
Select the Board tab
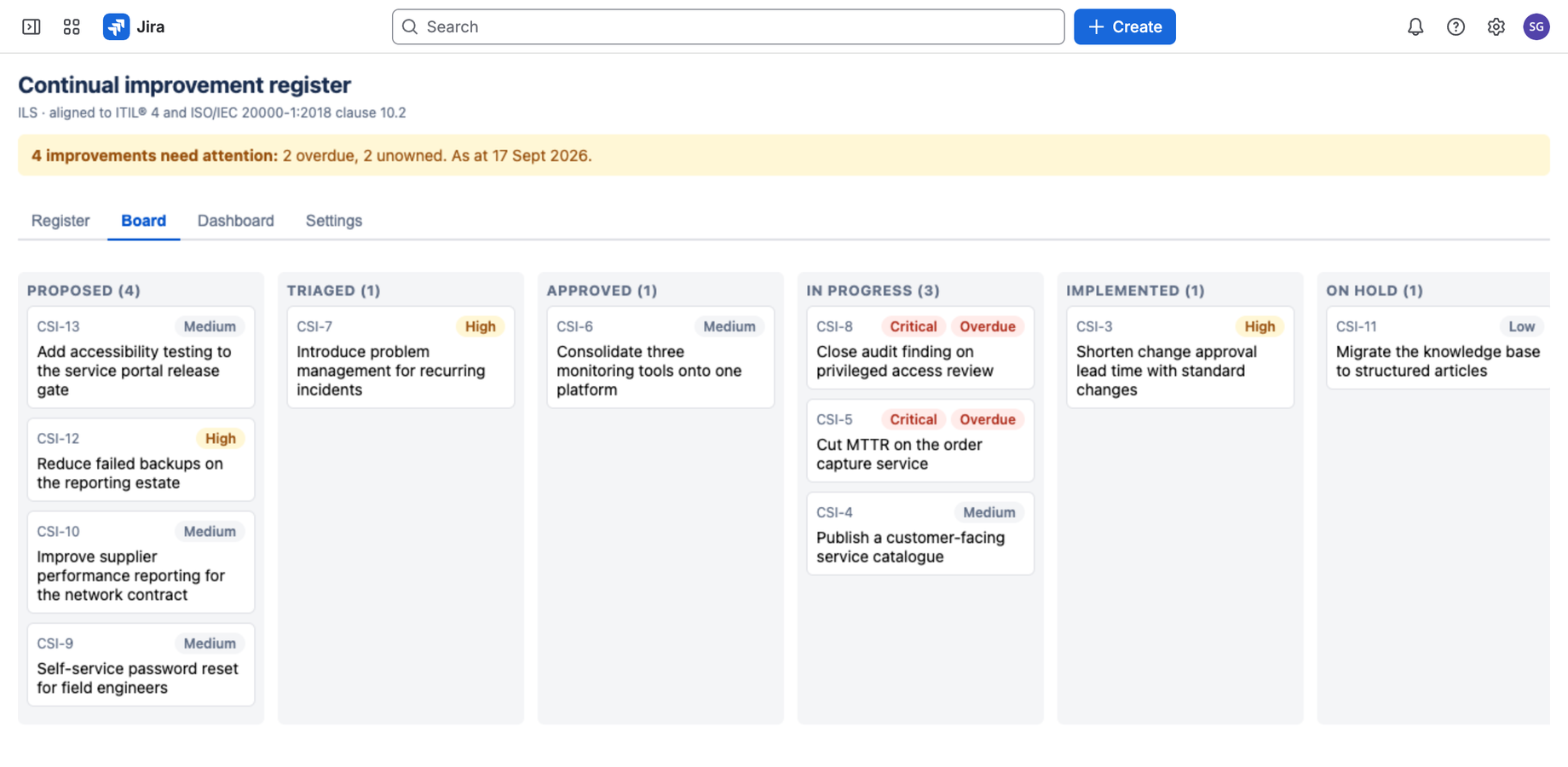(x=143, y=221)
